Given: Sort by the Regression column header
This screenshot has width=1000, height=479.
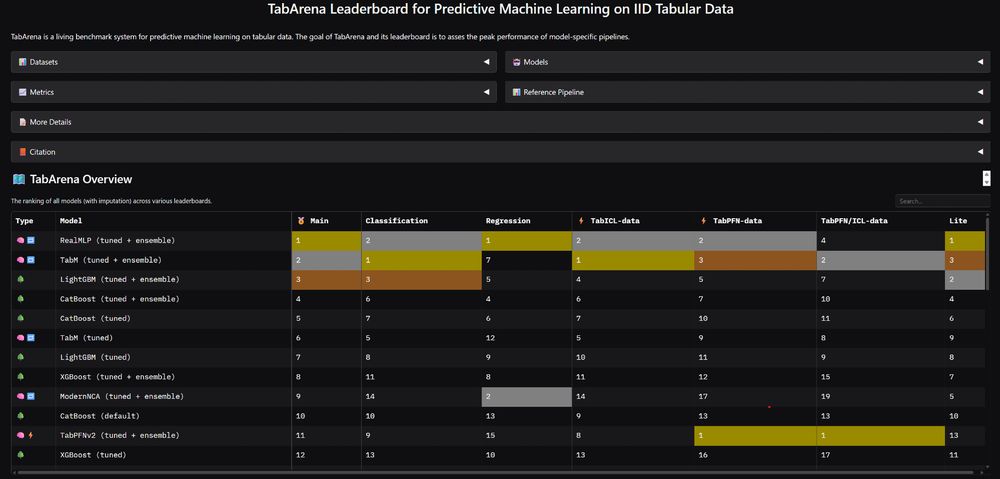Looking at the screenshot, I should [506, 221].
